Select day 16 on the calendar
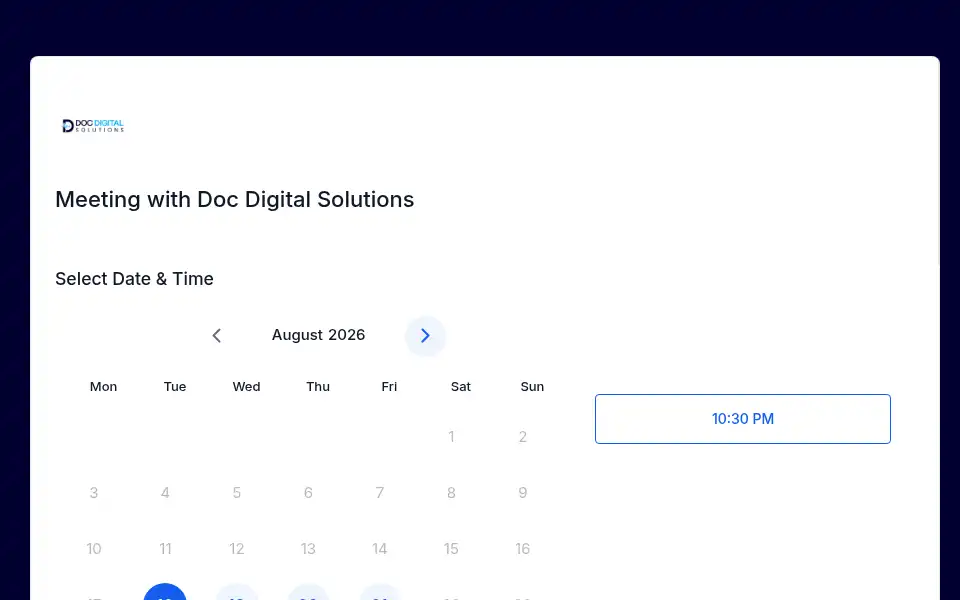960x600 pixels. point(522,549)
